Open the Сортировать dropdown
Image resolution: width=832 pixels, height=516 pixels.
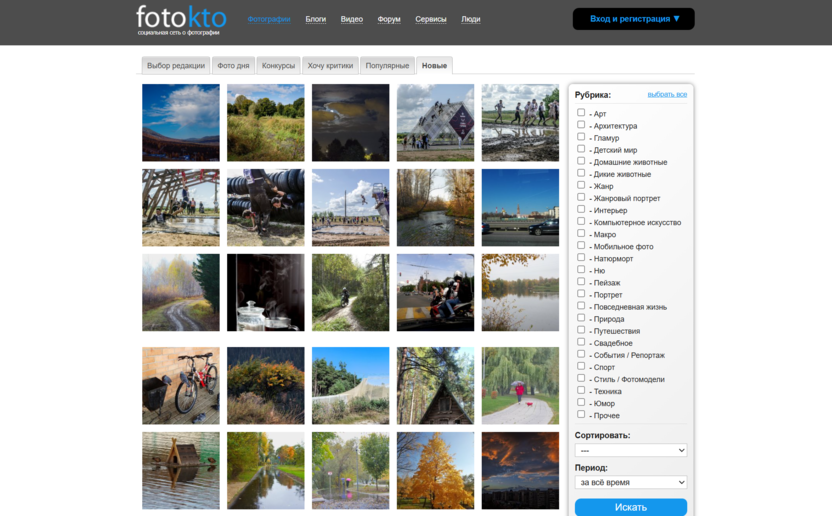pyautogui.click(x=631, y=450)
